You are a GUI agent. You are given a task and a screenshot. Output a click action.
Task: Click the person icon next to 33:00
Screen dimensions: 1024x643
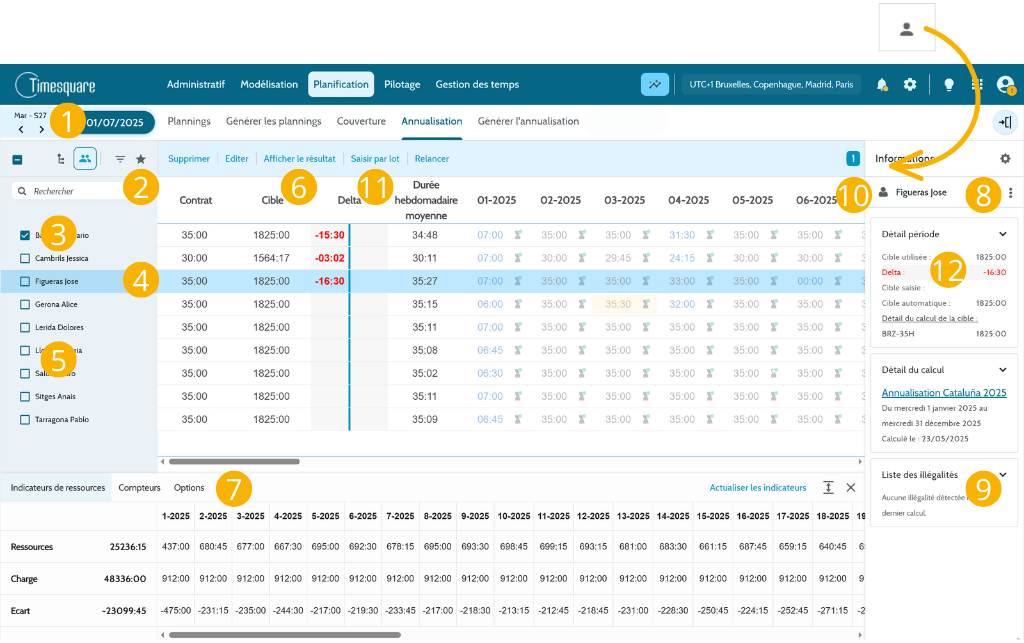710,281
